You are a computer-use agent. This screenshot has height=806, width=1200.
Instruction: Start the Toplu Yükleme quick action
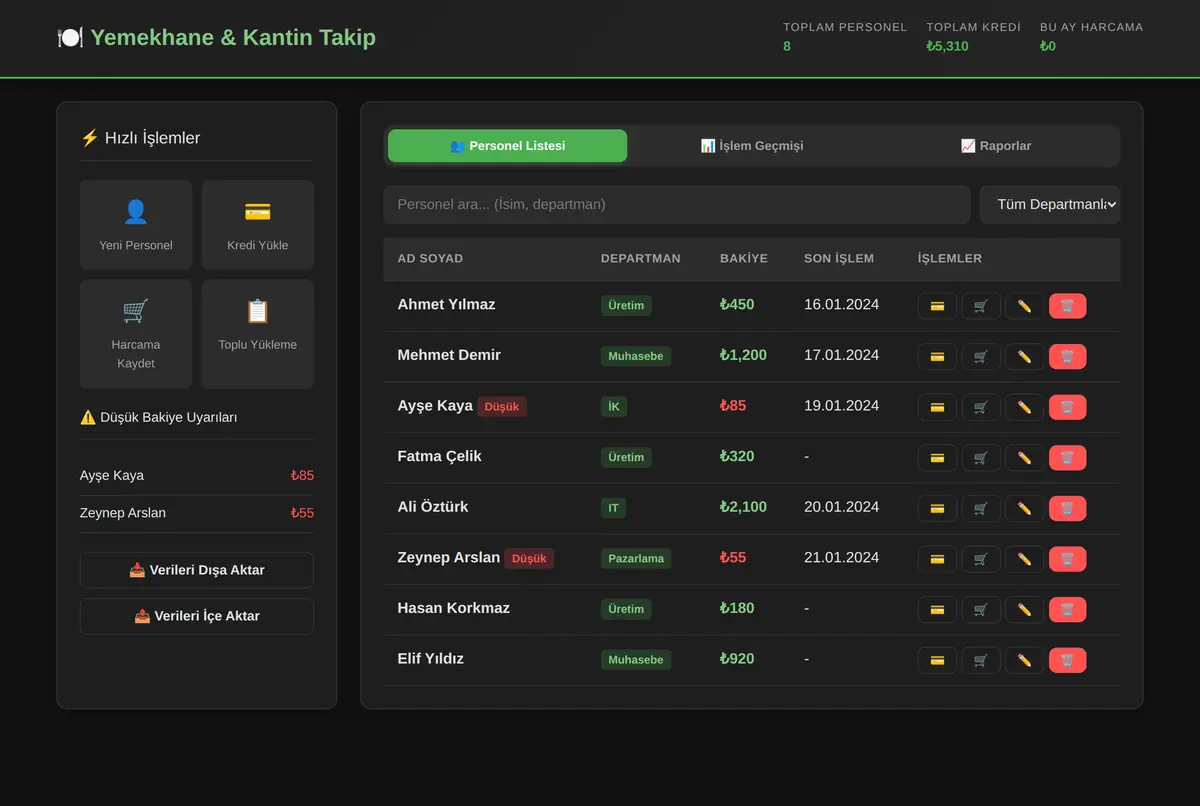click(258, 334)
